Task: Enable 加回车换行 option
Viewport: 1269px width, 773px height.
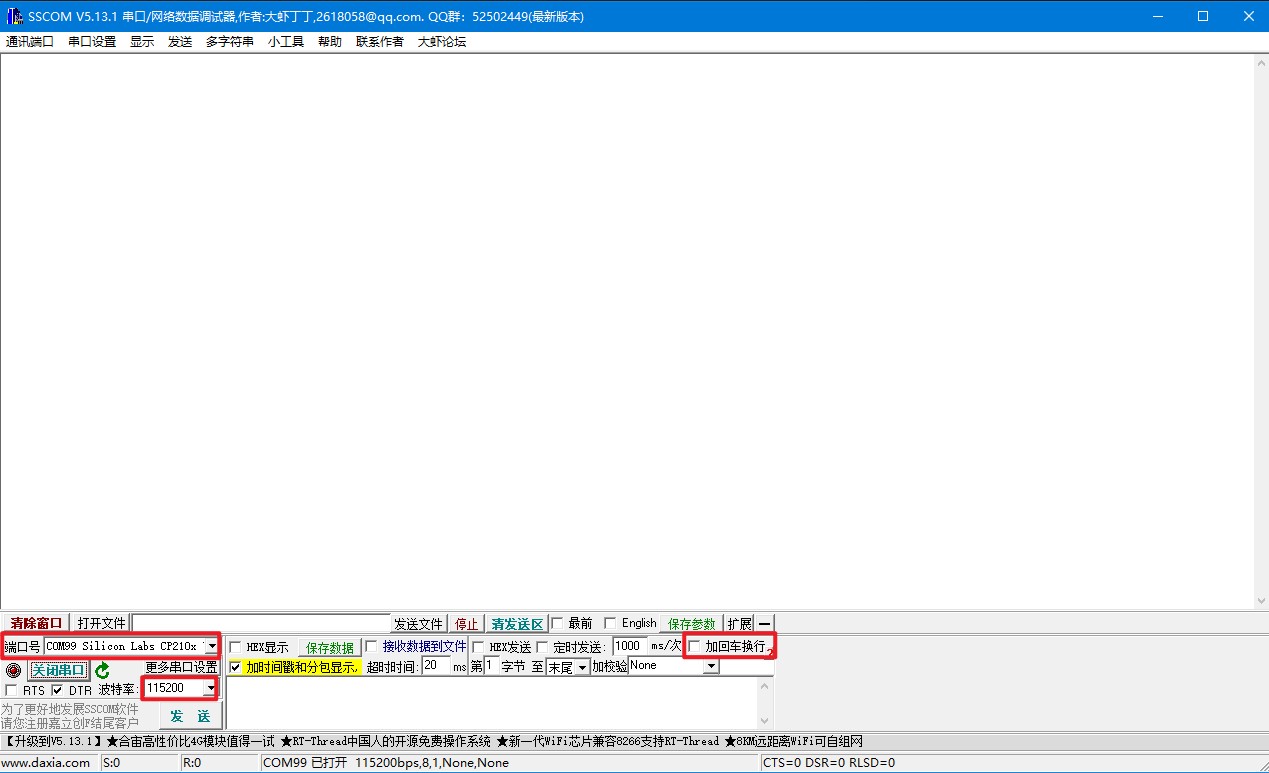Action: pos(697,645)
